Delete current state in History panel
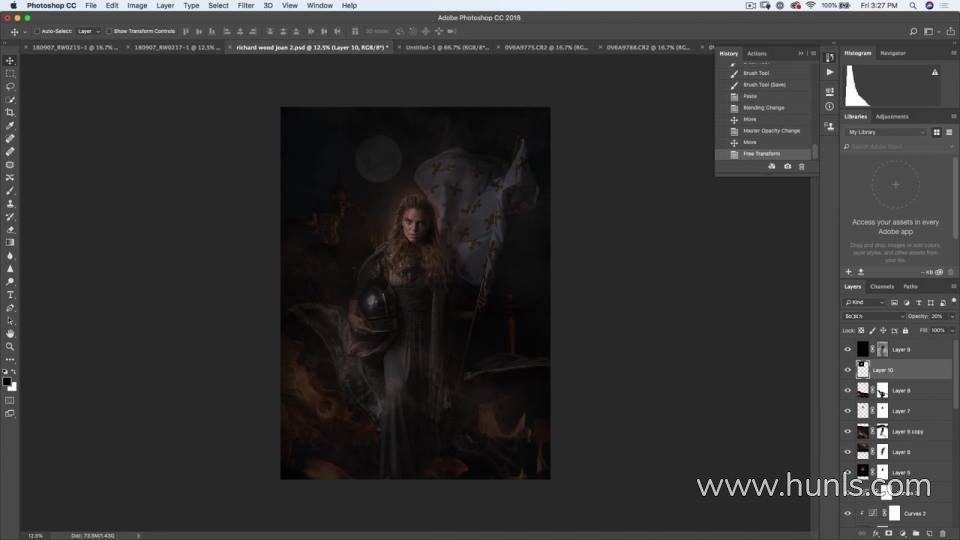 pos(801,167)
